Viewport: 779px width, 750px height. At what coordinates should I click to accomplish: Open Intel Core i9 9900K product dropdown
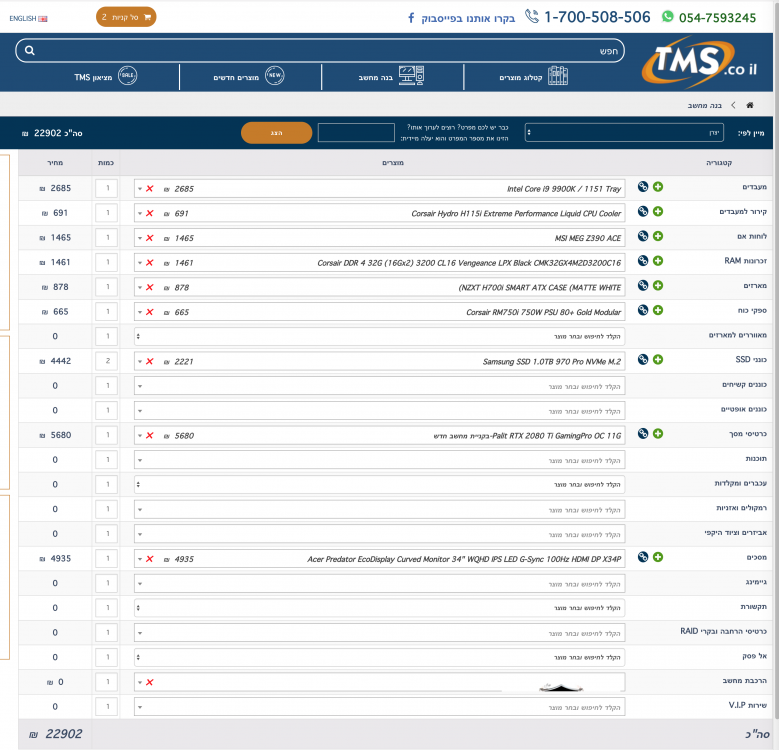[x=380, y=189]
